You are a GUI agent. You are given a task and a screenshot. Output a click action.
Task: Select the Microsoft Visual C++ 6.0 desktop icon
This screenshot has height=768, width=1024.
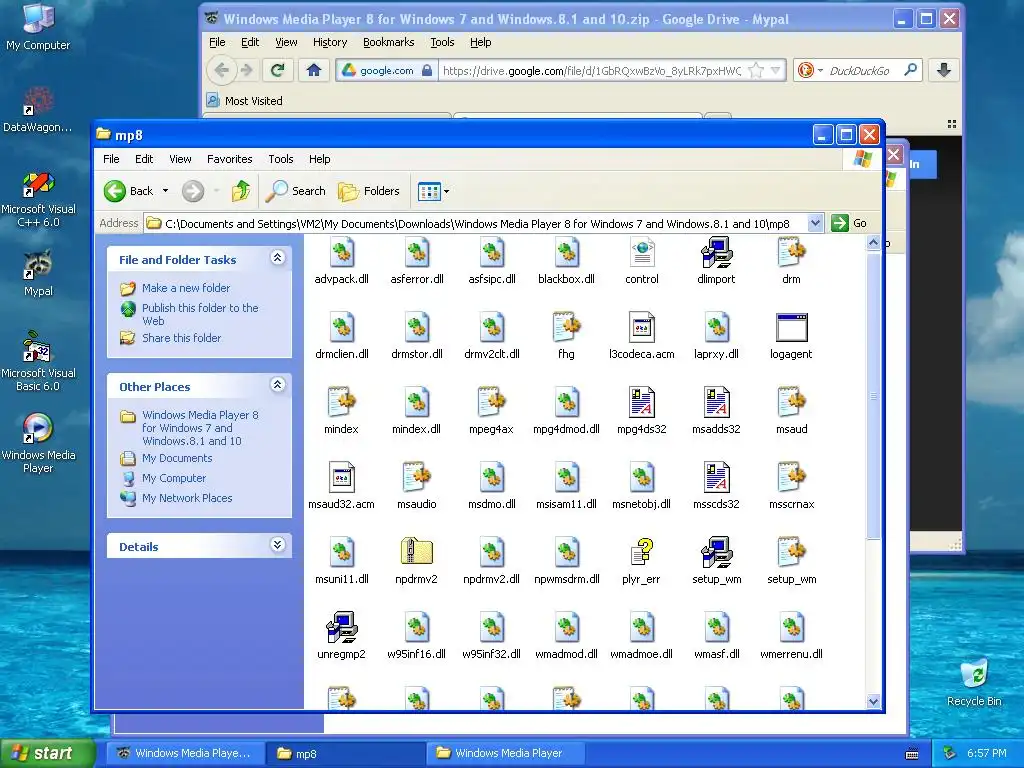(38, 200)
